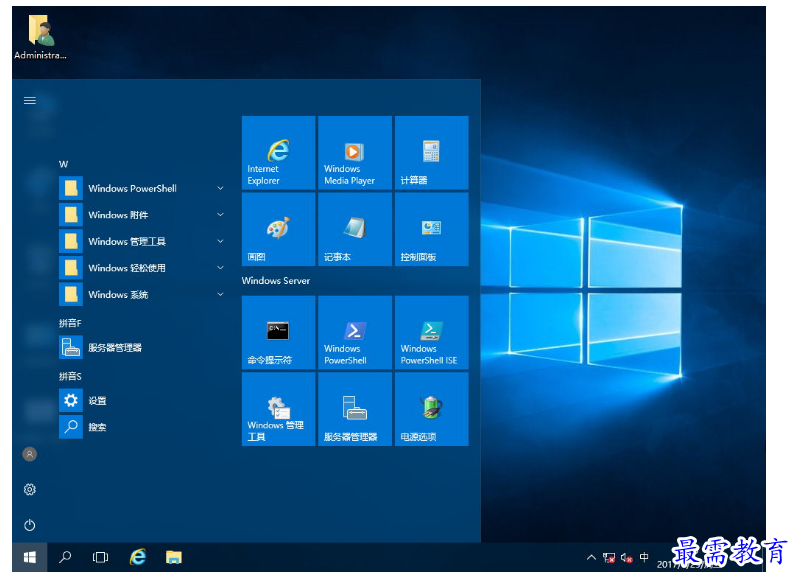Show hidden tray icons with the chevron
The width and height of the screenshot is (796, 583).
tap(591, 557)
